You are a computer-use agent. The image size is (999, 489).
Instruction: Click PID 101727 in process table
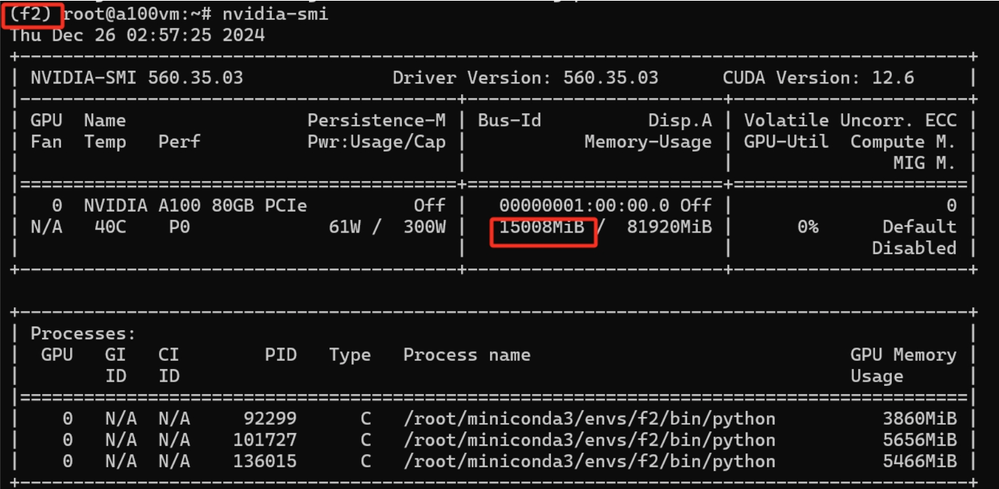click(265, 440)
